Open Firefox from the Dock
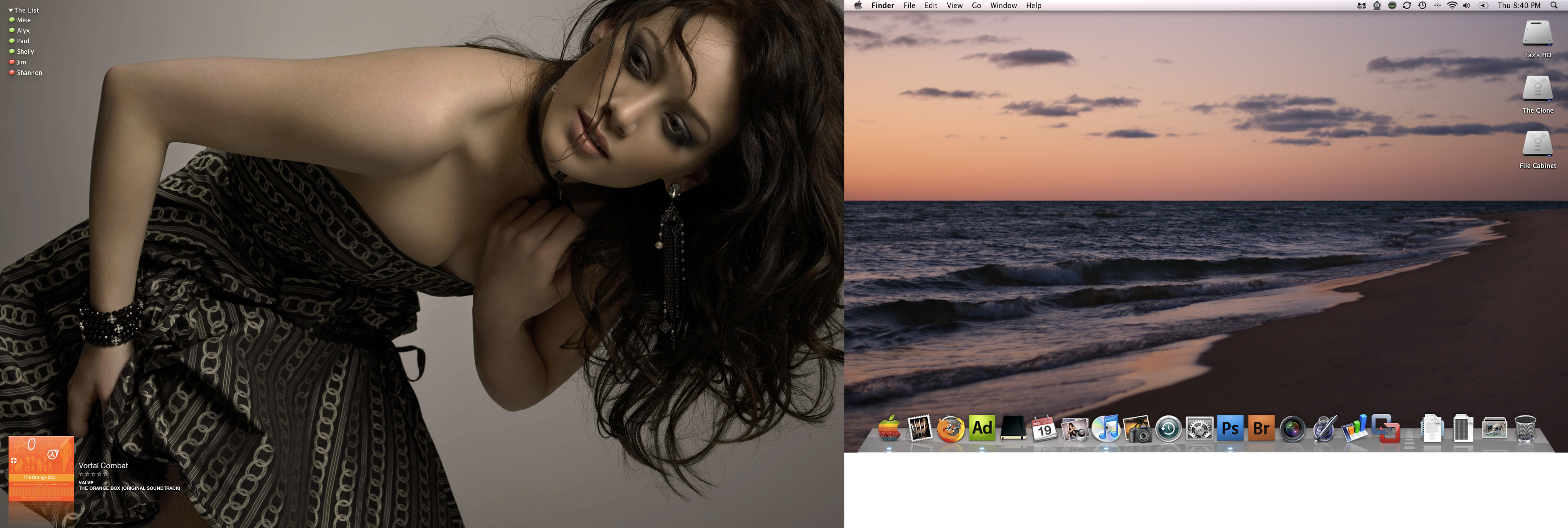The width and height of the screenshot is (1568, 528). 951,429
